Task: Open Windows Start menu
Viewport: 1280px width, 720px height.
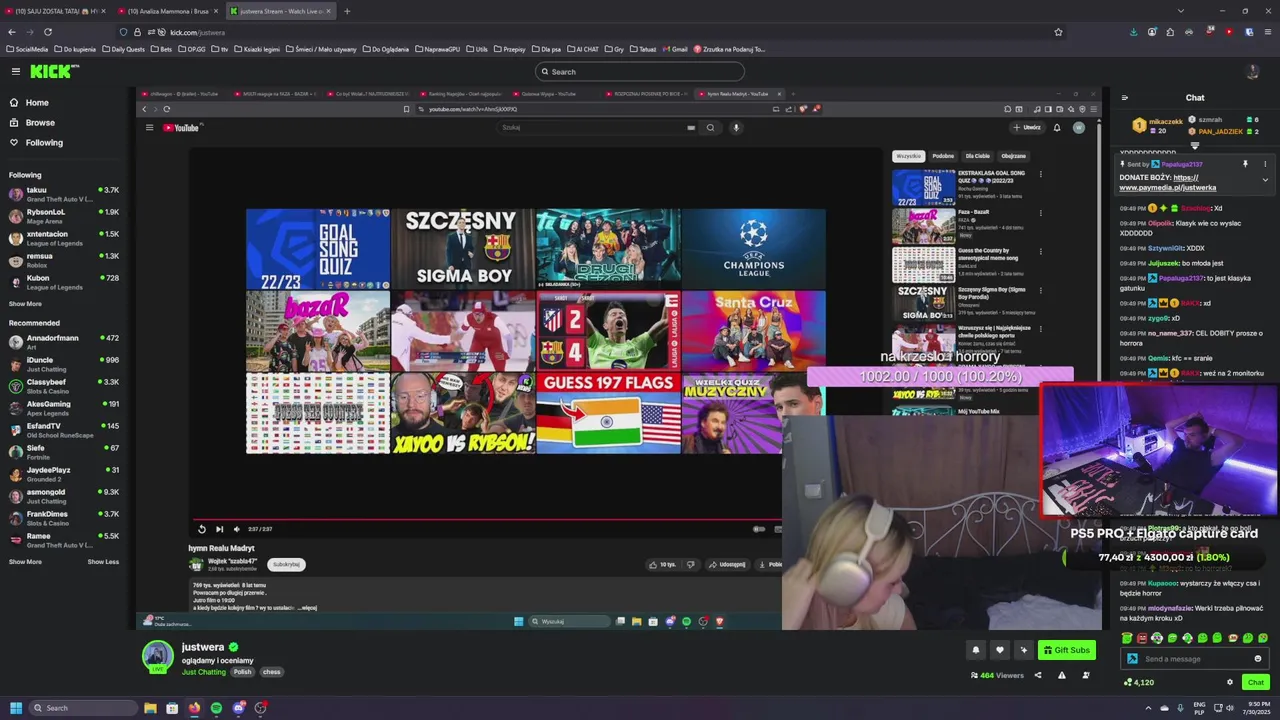Action: [x=15, y=708]
